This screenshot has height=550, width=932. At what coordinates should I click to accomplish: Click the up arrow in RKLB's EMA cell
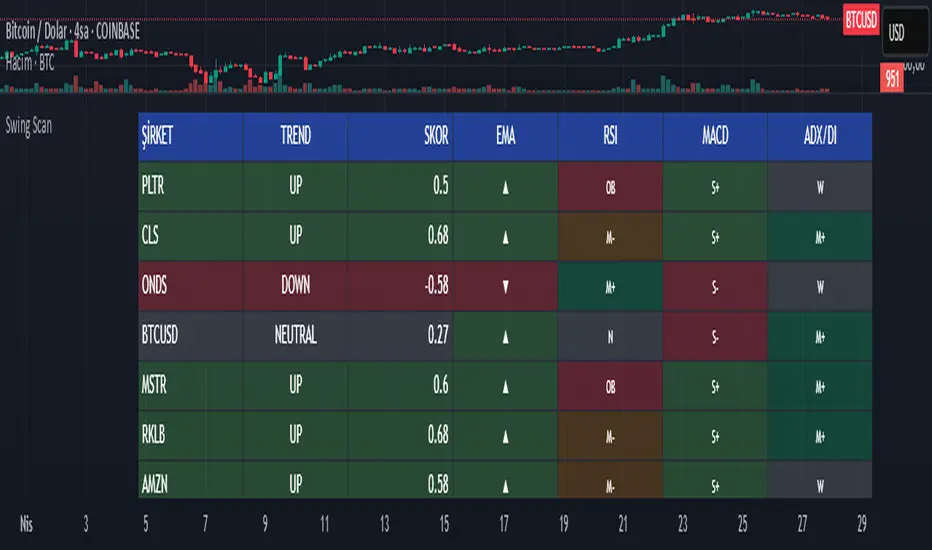pyautogui.click(x=505, y=437)
